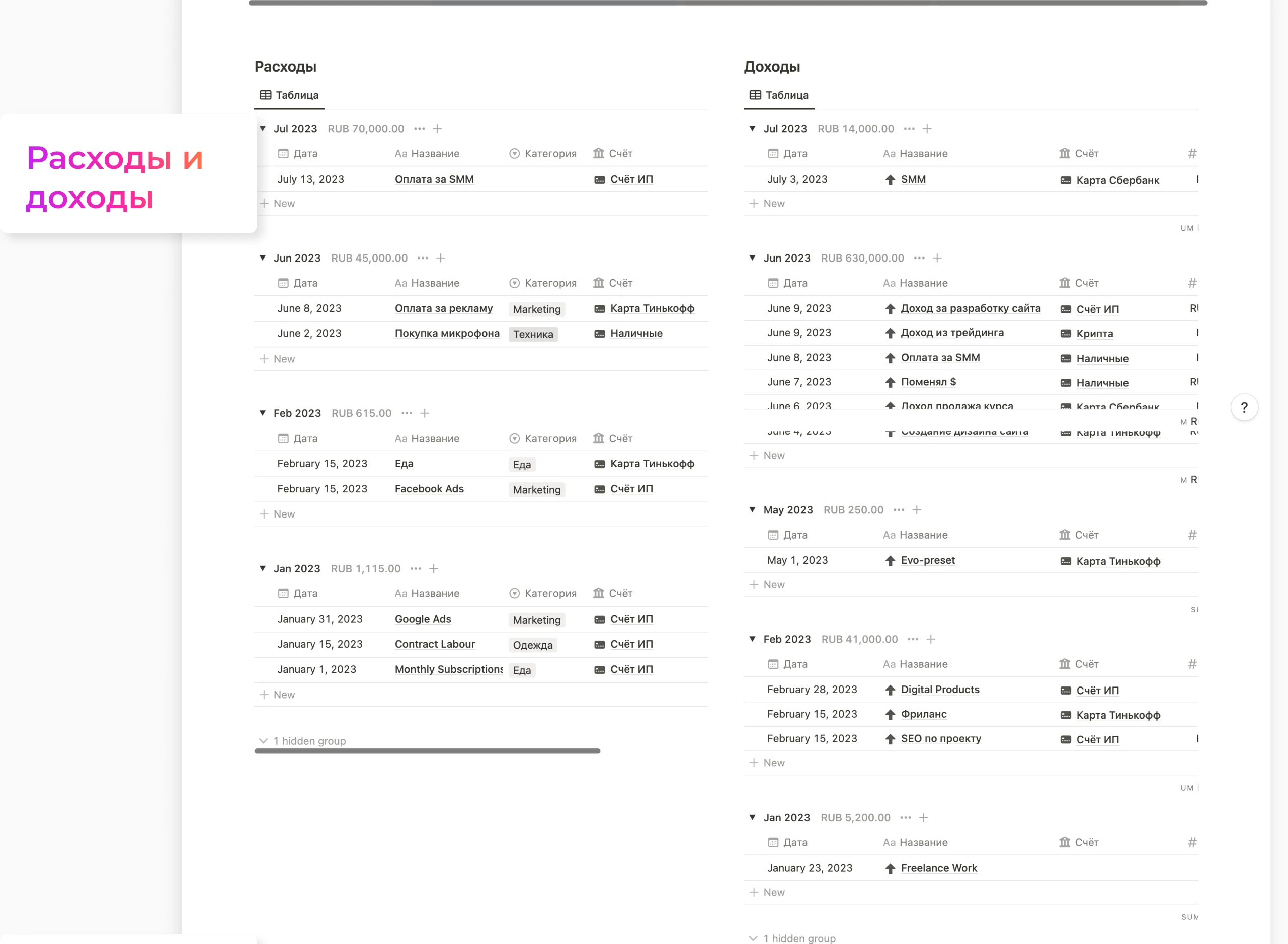Open the Evo-preset income entry
Screen dimensions: 1288x944
click(x=928, y=560)
